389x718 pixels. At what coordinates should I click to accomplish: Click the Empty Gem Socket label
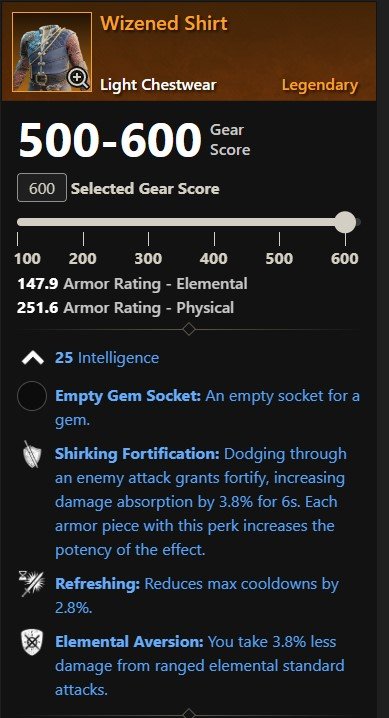(128, 396)
